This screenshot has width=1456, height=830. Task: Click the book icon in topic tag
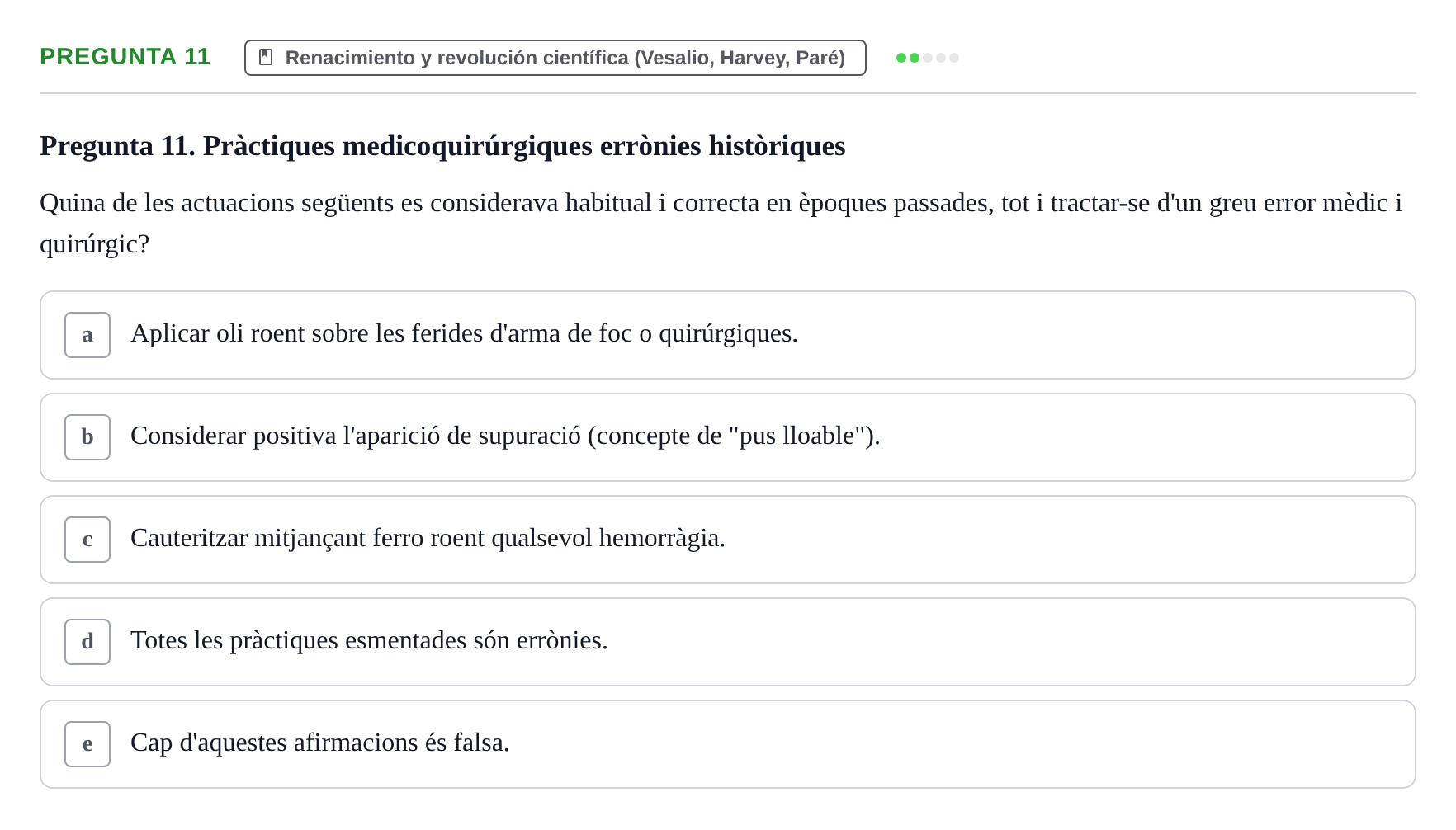click(266, 57)
